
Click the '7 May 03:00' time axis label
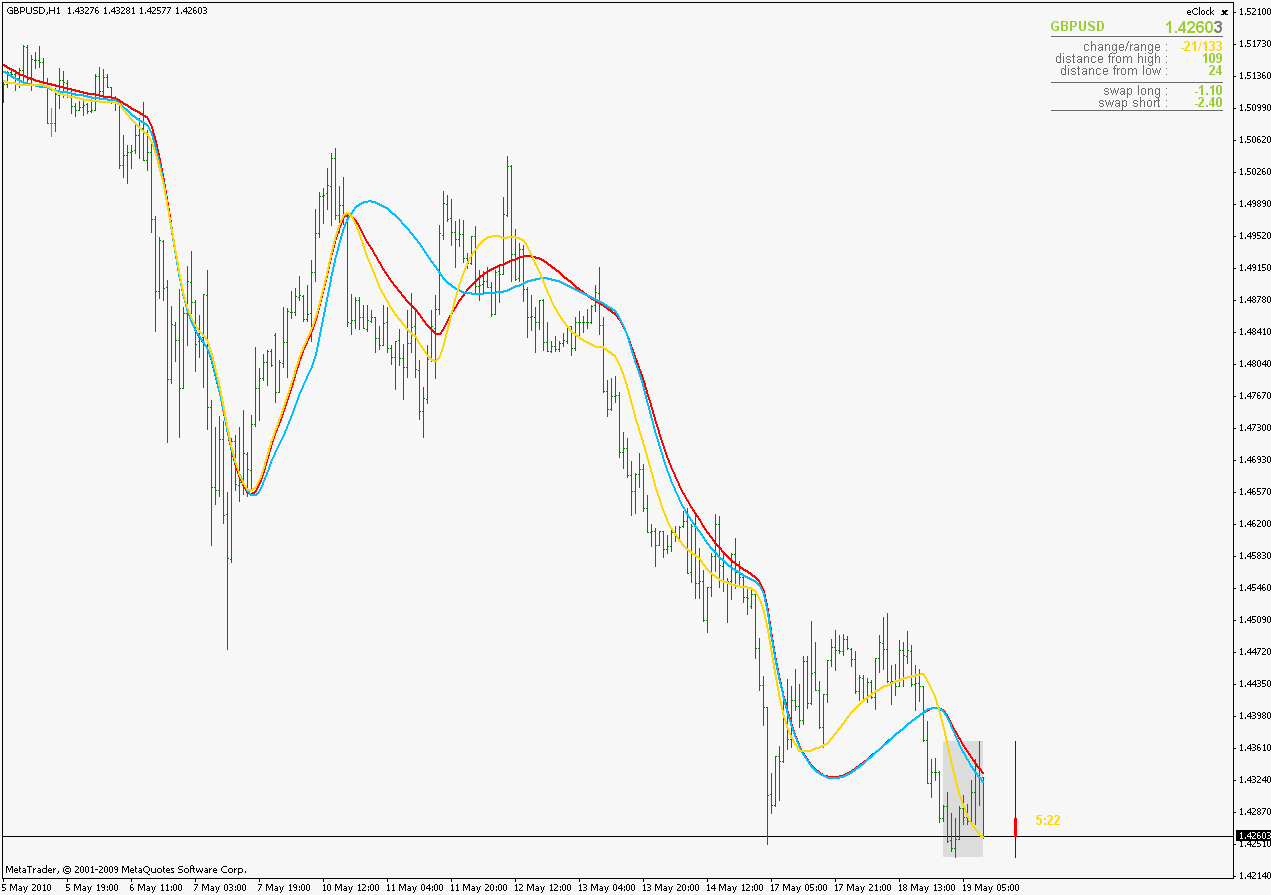[x=219, y=887]
